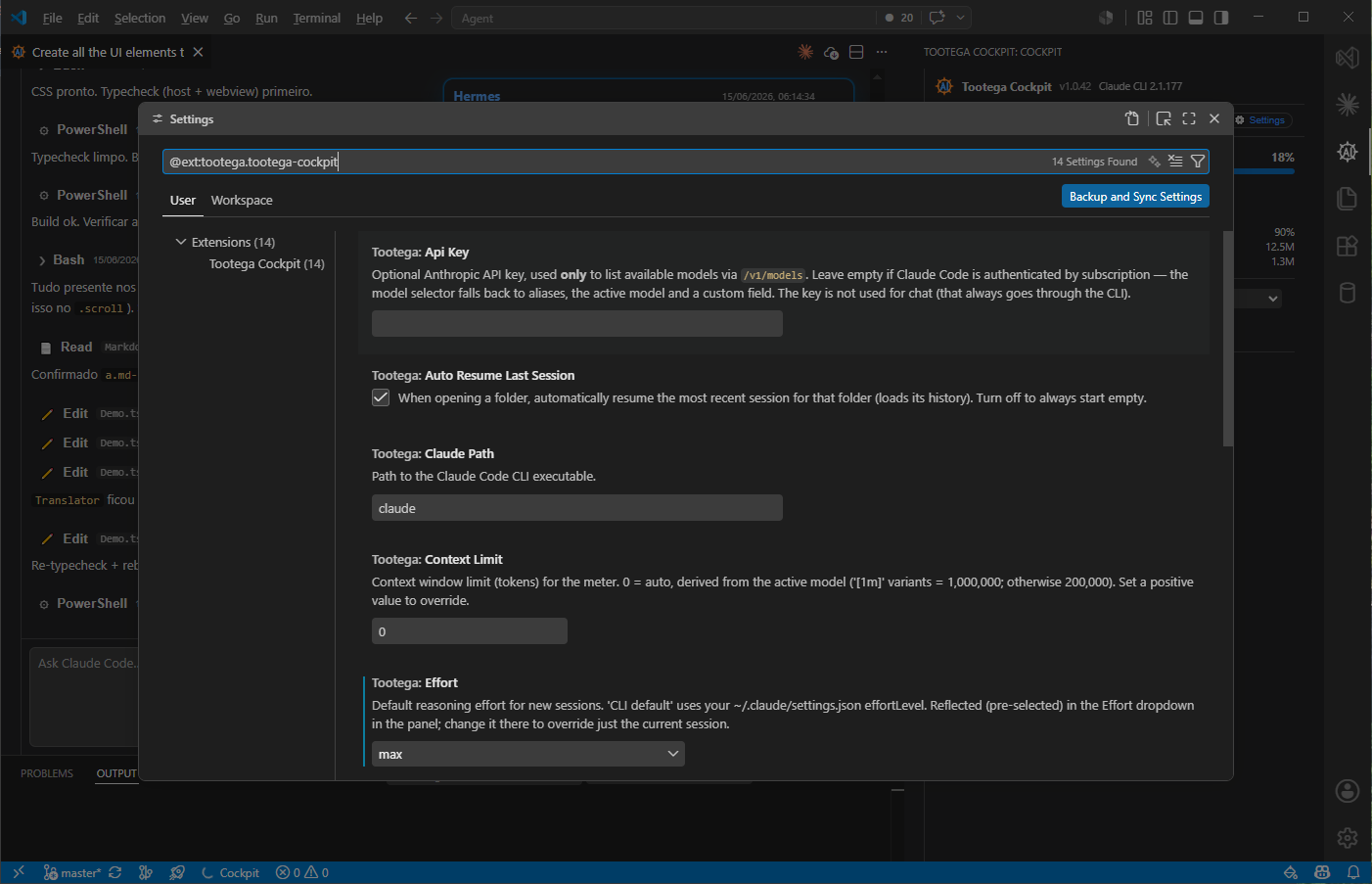Click Backup and Sync Settings button

coord(1135,197)
